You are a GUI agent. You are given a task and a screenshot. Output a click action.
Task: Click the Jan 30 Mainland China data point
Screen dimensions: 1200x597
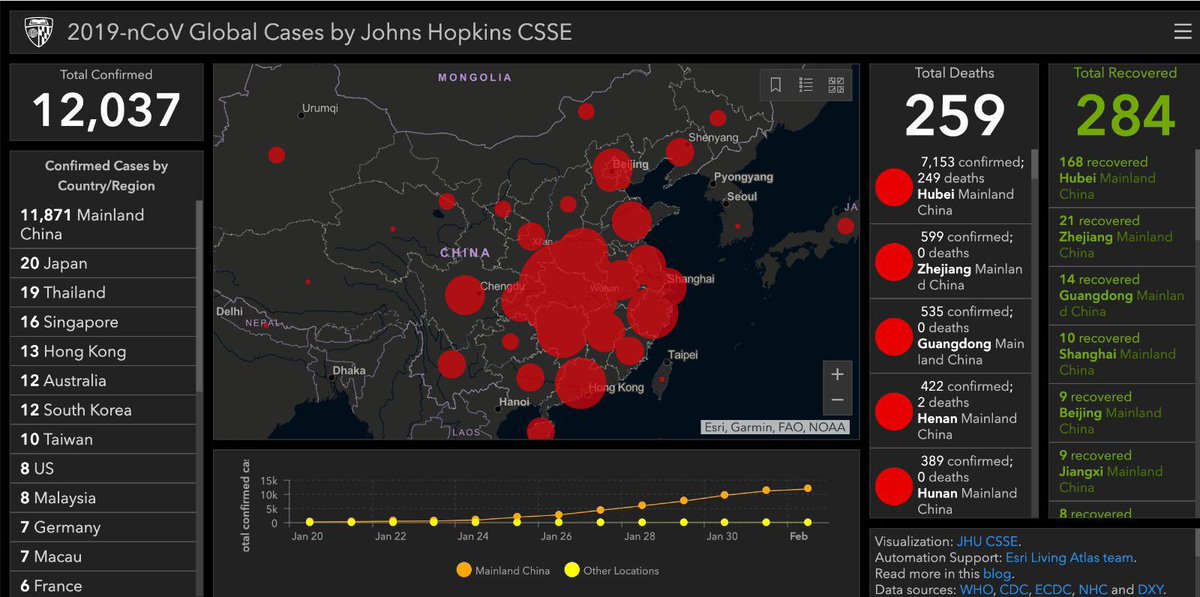point(726,495)
